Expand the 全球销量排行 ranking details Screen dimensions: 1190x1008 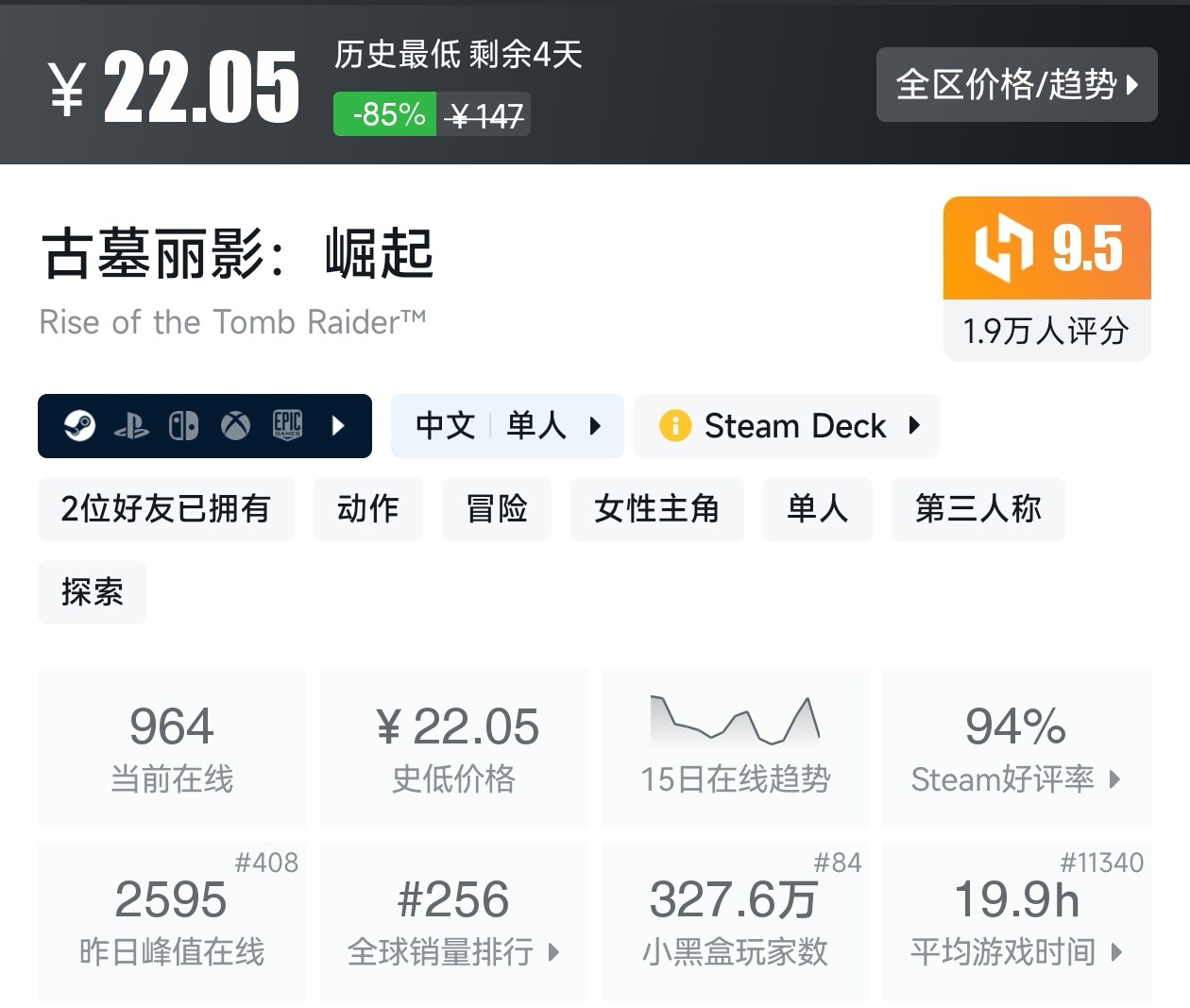[x=553, y=954]
